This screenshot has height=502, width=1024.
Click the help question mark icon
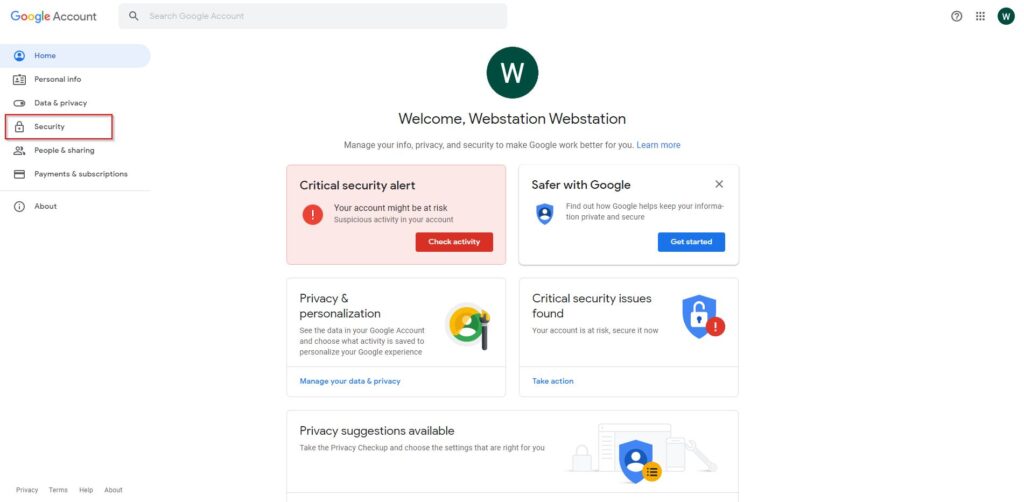tap(957, 16)
